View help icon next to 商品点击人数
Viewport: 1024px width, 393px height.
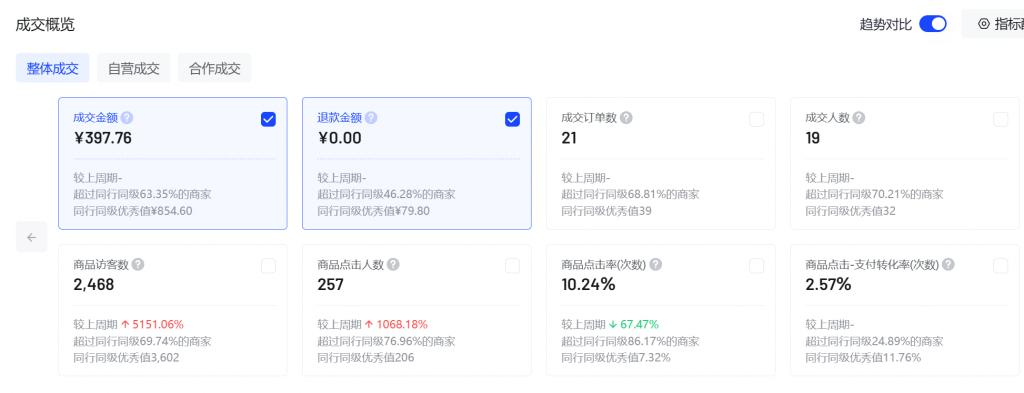(393, 264)
